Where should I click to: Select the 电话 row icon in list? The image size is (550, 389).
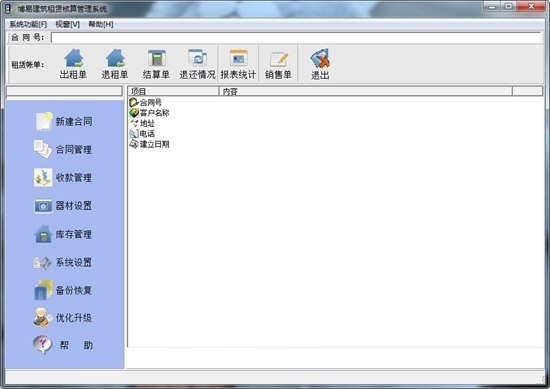[x=134, y=133]
